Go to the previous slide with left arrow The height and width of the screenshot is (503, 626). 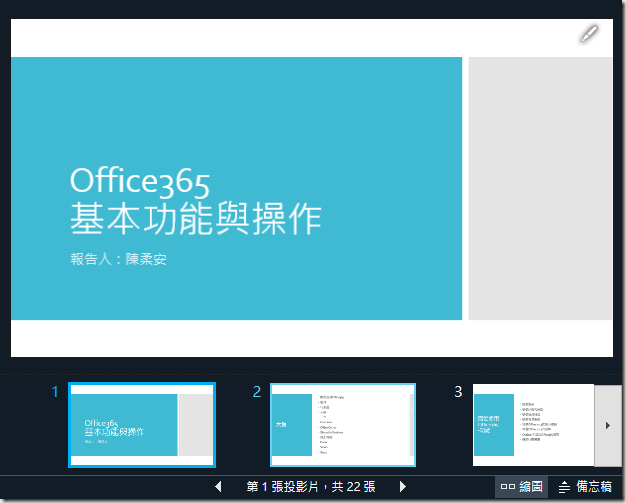click(x=219, y=487)
